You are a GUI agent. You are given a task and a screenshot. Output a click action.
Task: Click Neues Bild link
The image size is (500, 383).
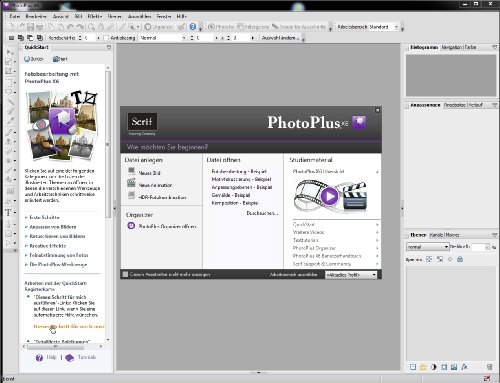click(149, 173)
